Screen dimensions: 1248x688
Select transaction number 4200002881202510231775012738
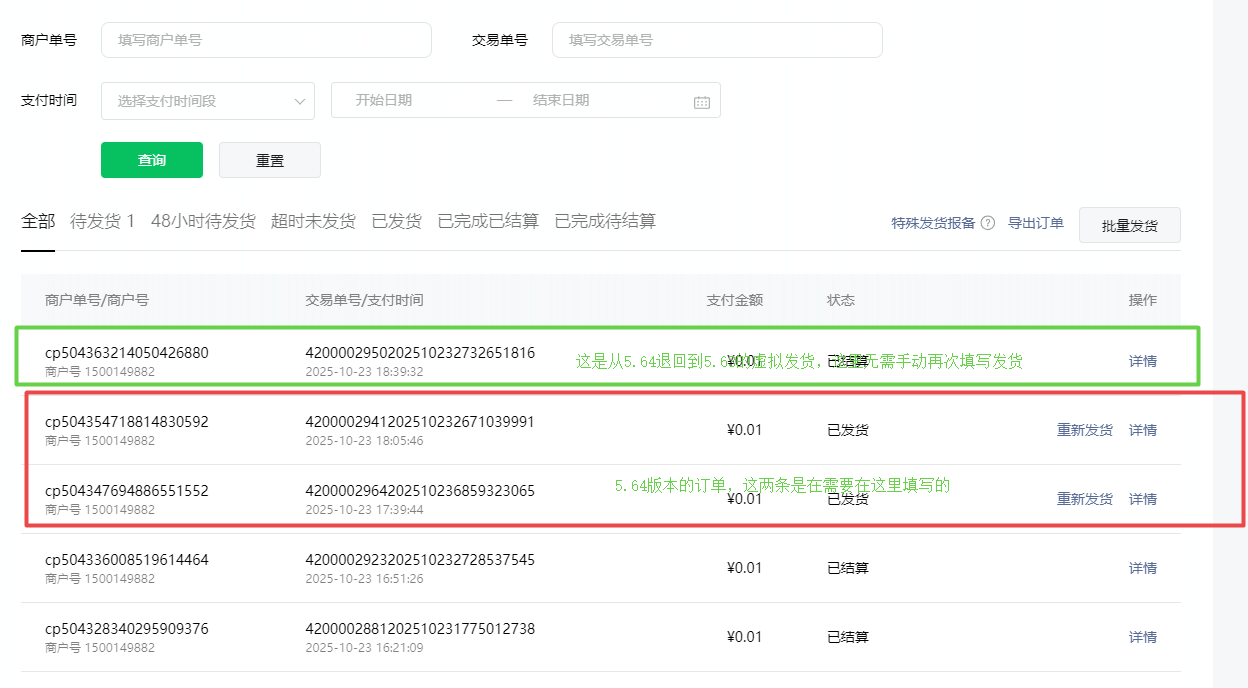[420, 629]
